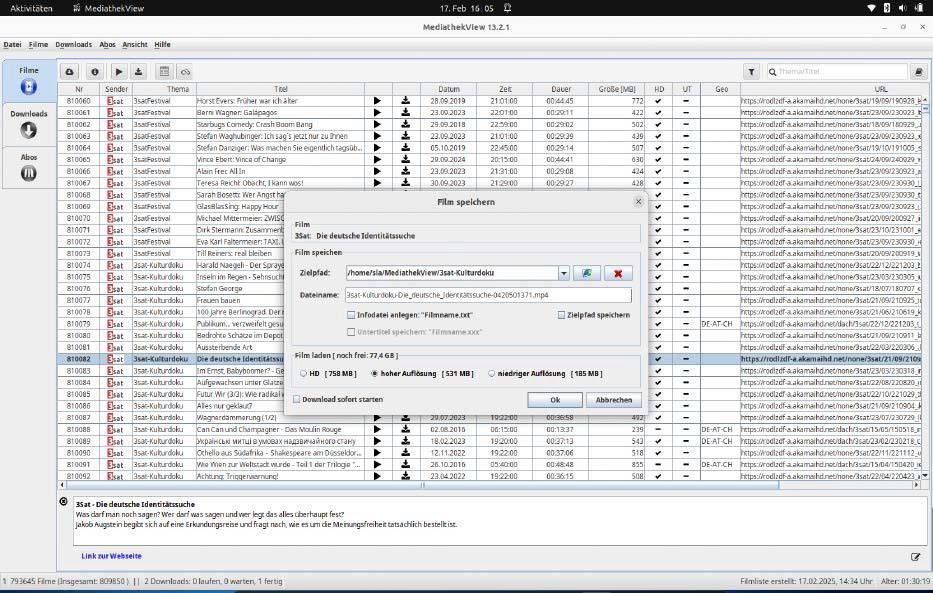Open Link zur Webseite in the description panel

(112, 555)
